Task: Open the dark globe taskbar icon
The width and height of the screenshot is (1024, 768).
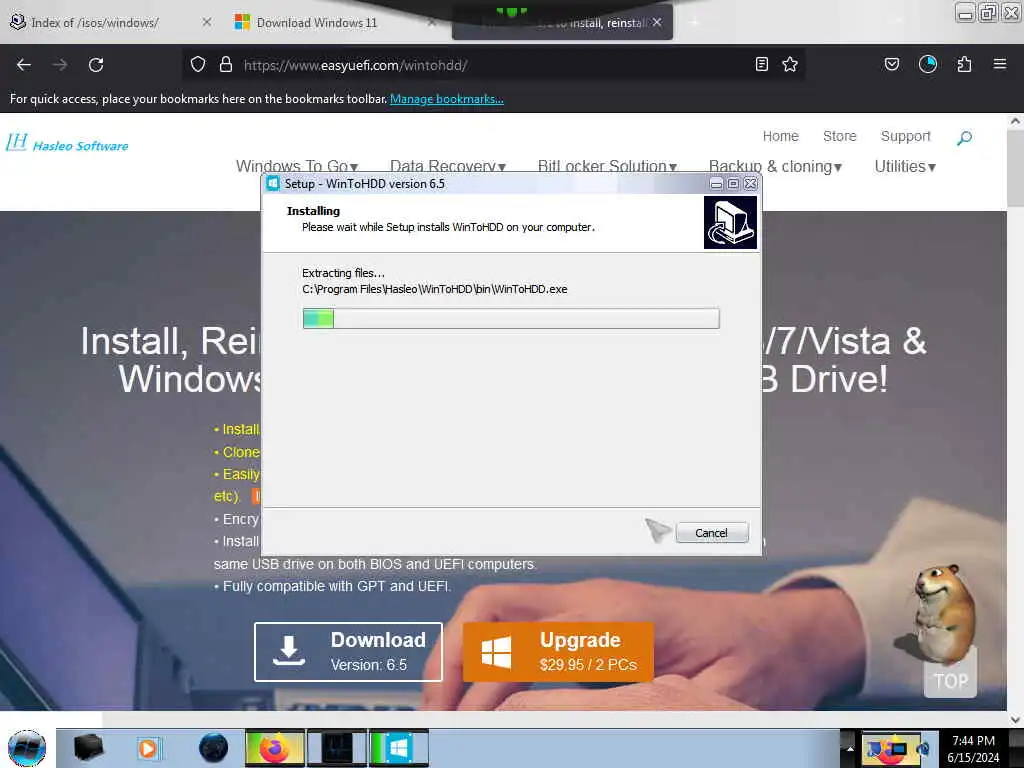Action: click(x=214, y=748)
